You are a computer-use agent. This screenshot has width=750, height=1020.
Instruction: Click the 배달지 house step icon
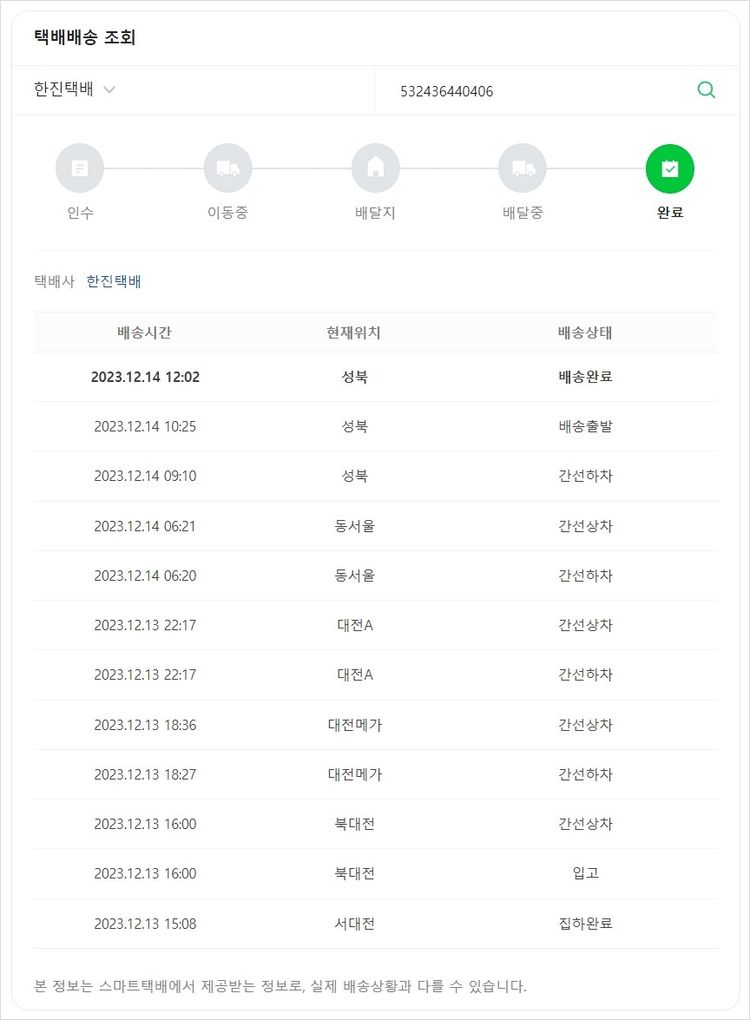(x=376, y=168)
